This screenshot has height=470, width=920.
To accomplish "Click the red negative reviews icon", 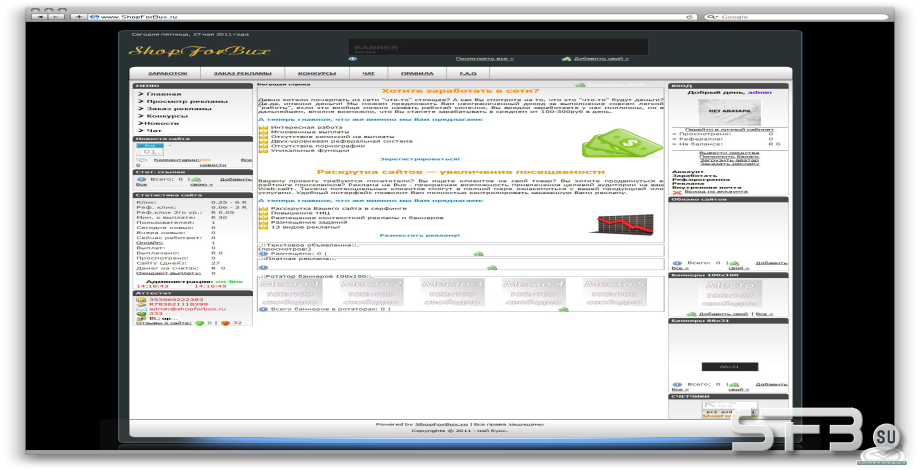I will click(225, 323).
